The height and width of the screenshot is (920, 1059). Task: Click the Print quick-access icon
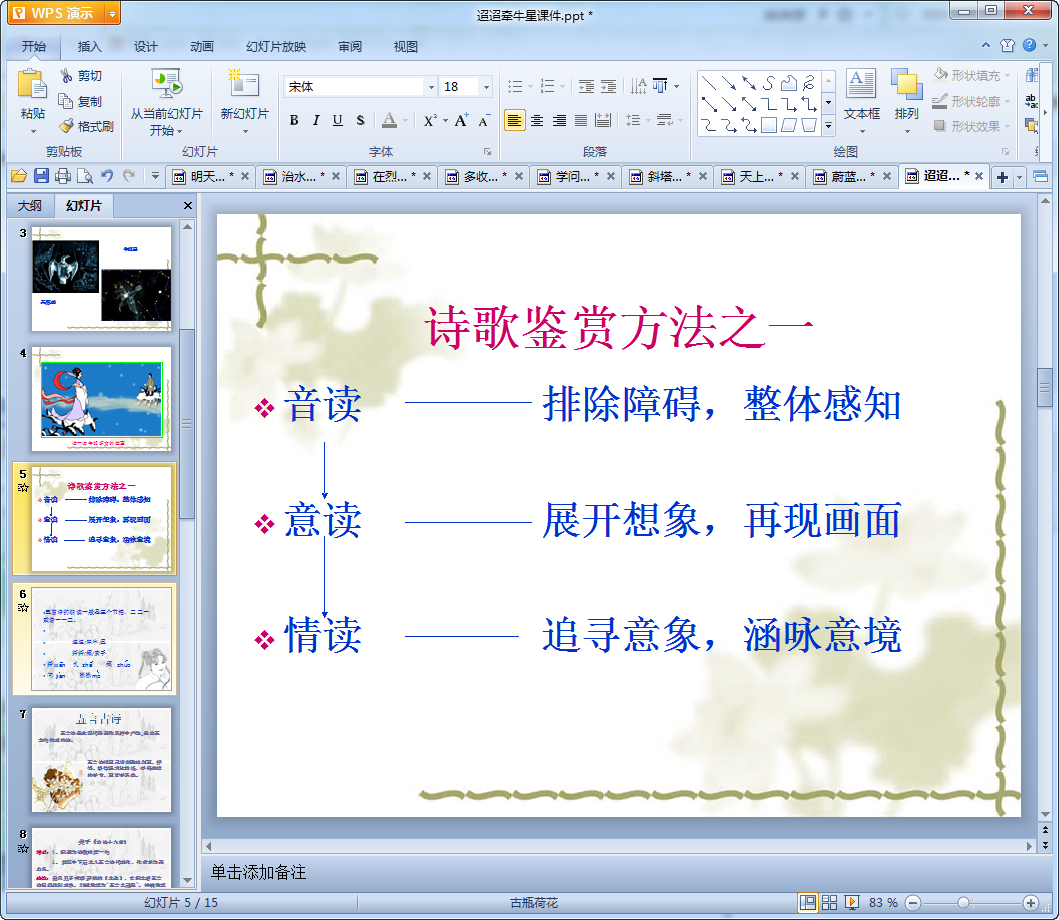(63, 176)
